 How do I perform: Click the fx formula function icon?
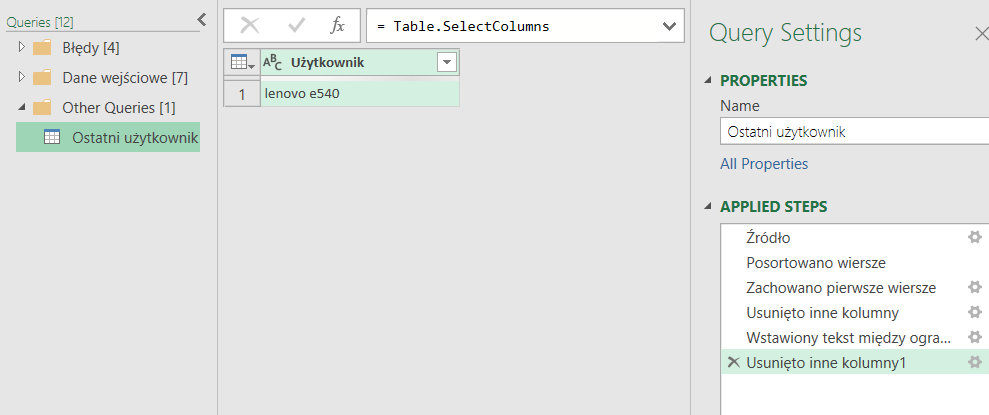point(337,27)
